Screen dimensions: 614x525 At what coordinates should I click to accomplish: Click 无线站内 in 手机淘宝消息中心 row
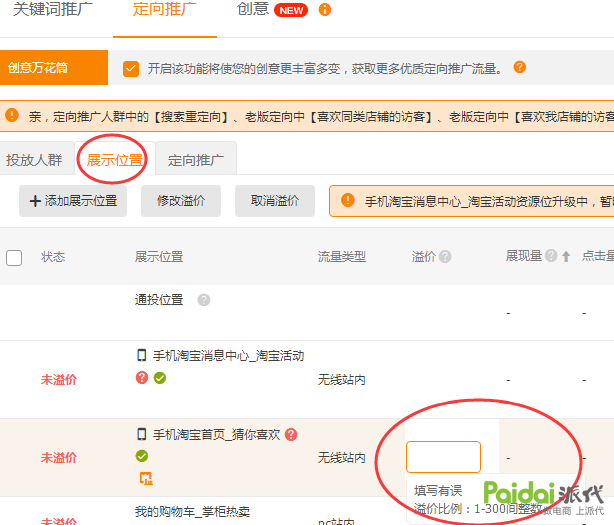click(x=341, y=379)
